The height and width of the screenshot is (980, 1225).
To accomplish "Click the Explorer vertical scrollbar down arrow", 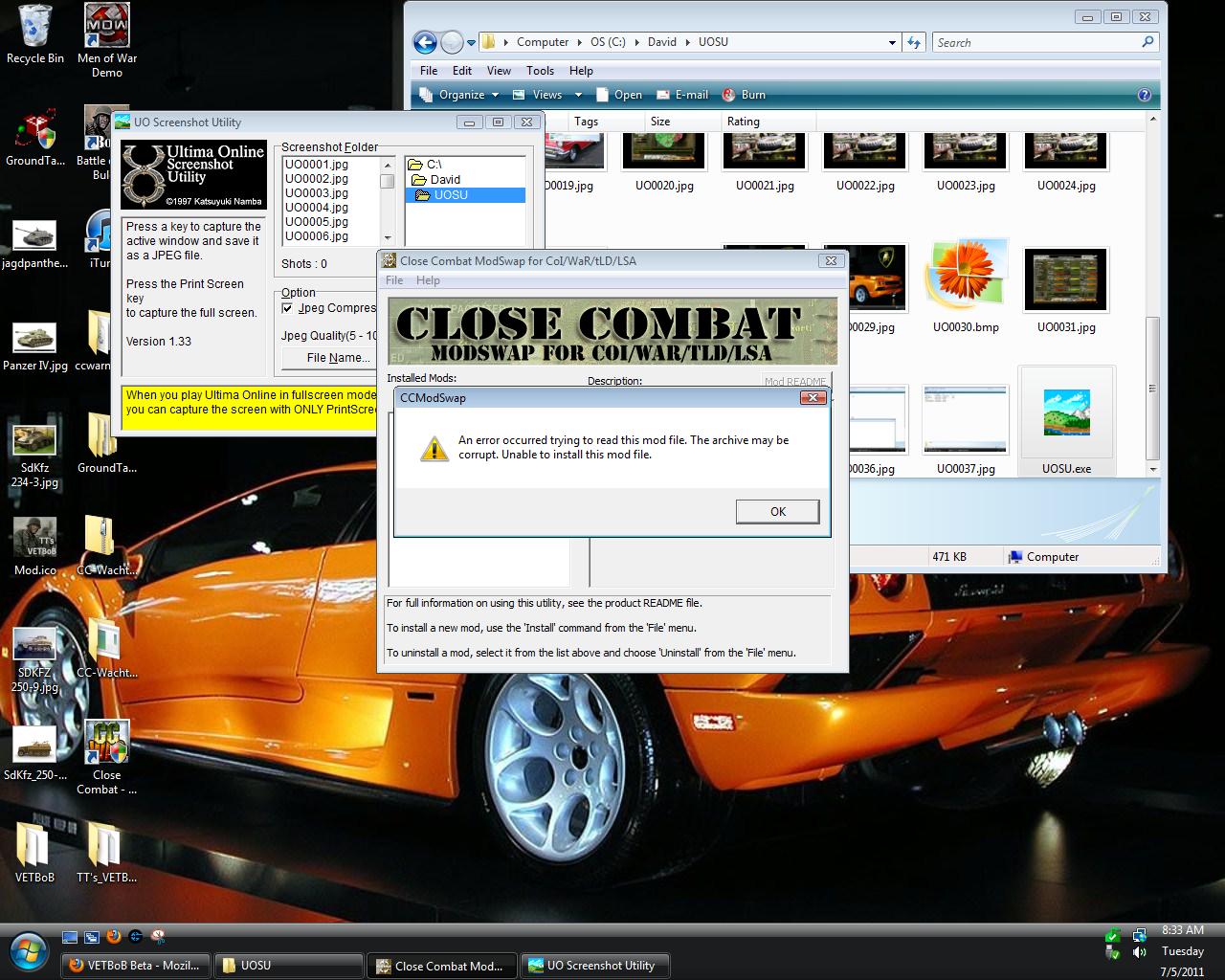I will [x=1152, y=469].
